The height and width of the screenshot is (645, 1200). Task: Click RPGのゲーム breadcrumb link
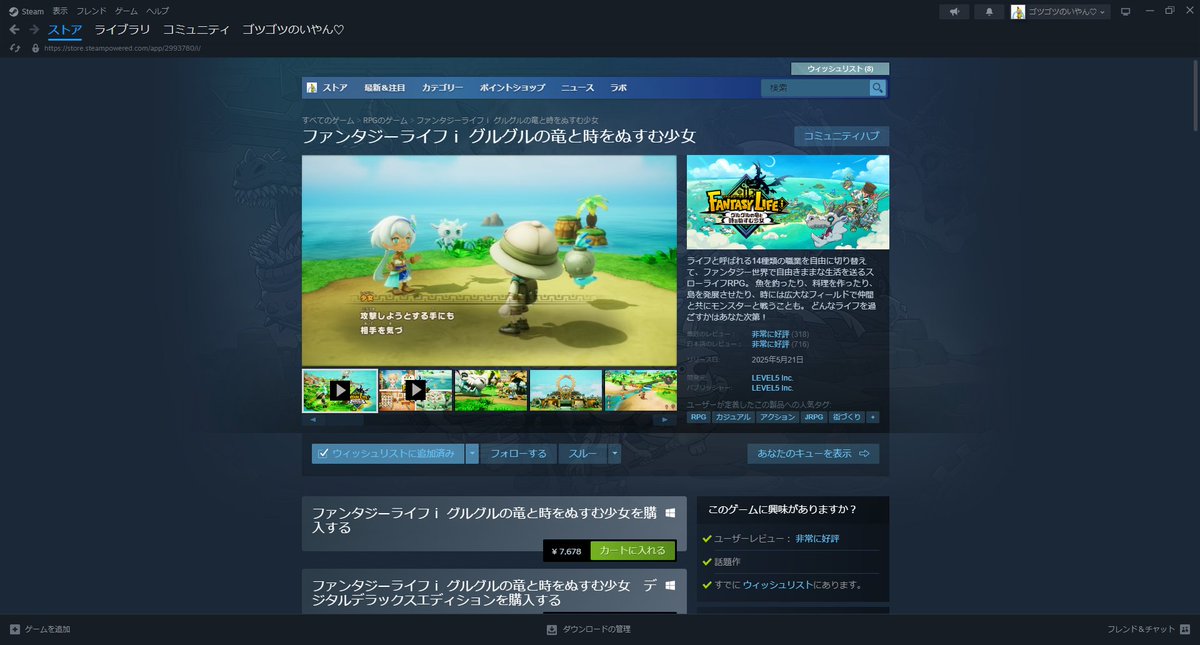386,120
